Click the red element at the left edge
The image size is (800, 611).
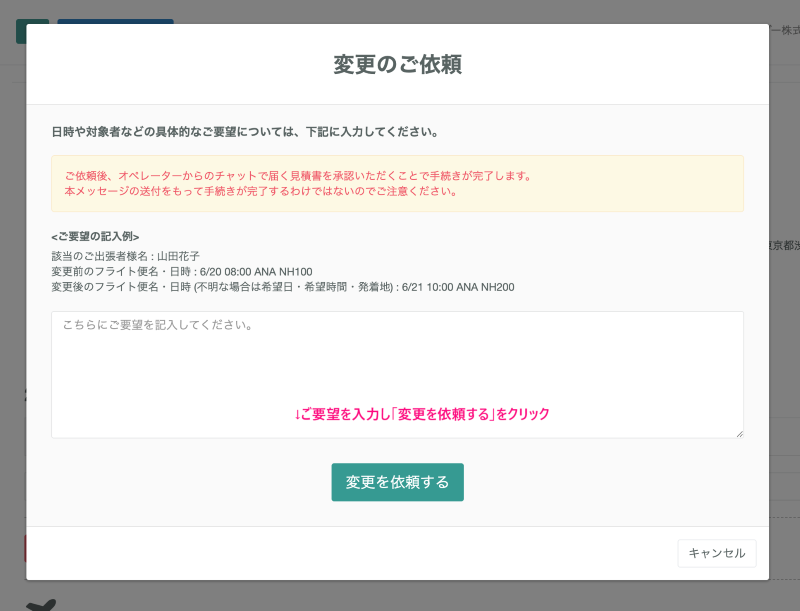click(x=25, y=548)
